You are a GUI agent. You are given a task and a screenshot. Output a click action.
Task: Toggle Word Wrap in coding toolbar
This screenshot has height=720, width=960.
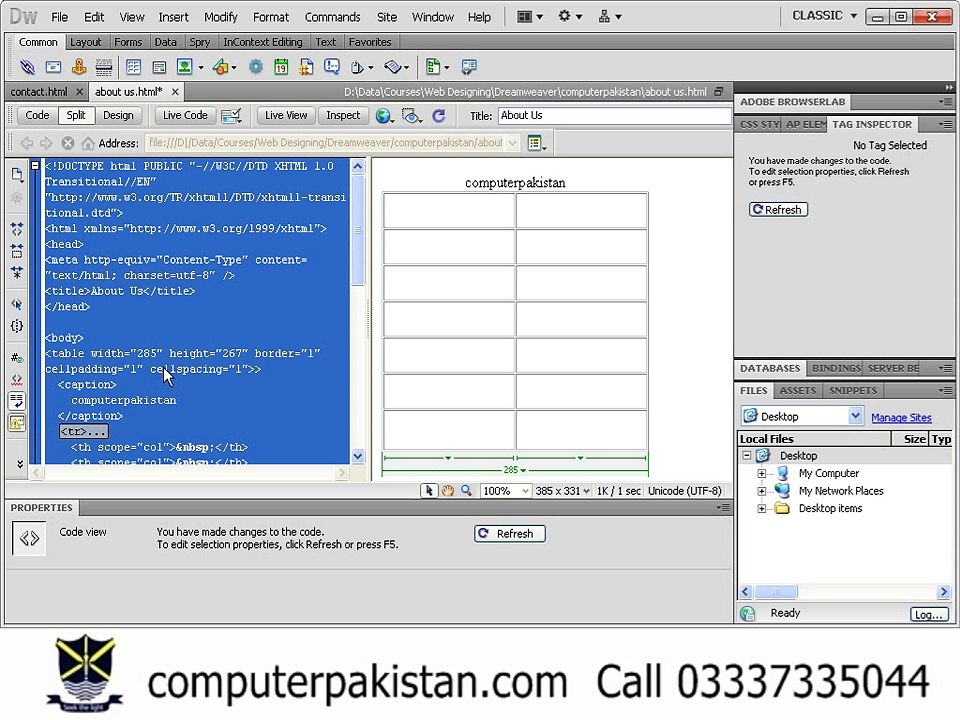click(17, 401)
